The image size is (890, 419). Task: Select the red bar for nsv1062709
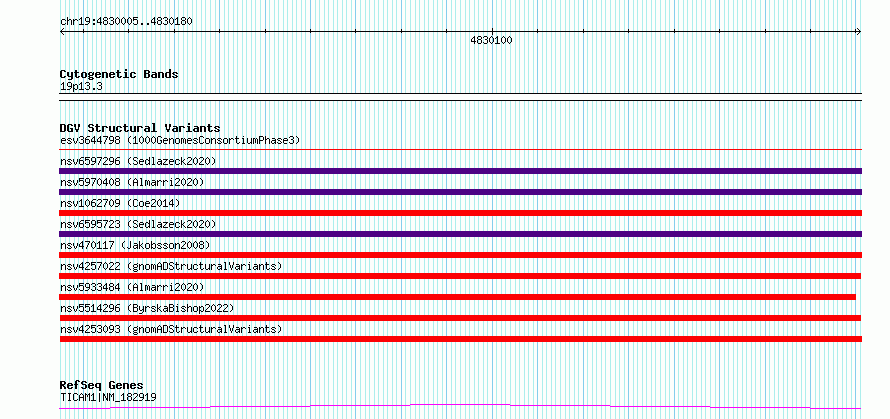pos(461,213)
